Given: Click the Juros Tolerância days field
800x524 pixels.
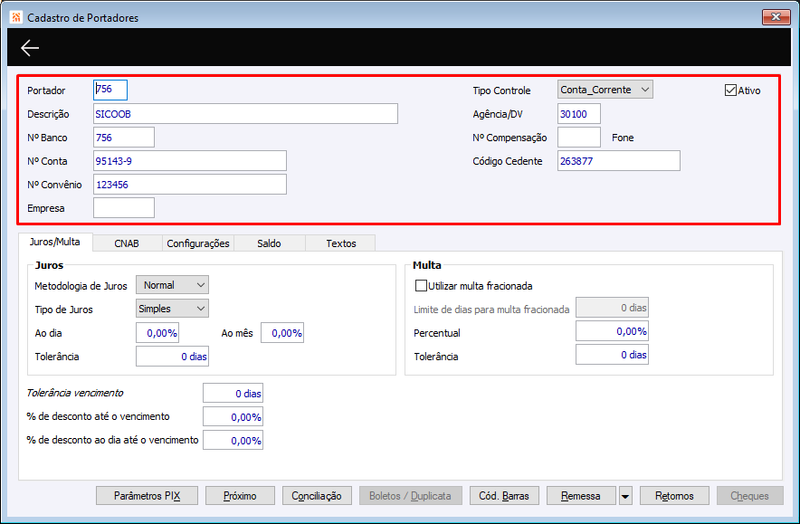Looking at the screenshot, I should 172,356.
